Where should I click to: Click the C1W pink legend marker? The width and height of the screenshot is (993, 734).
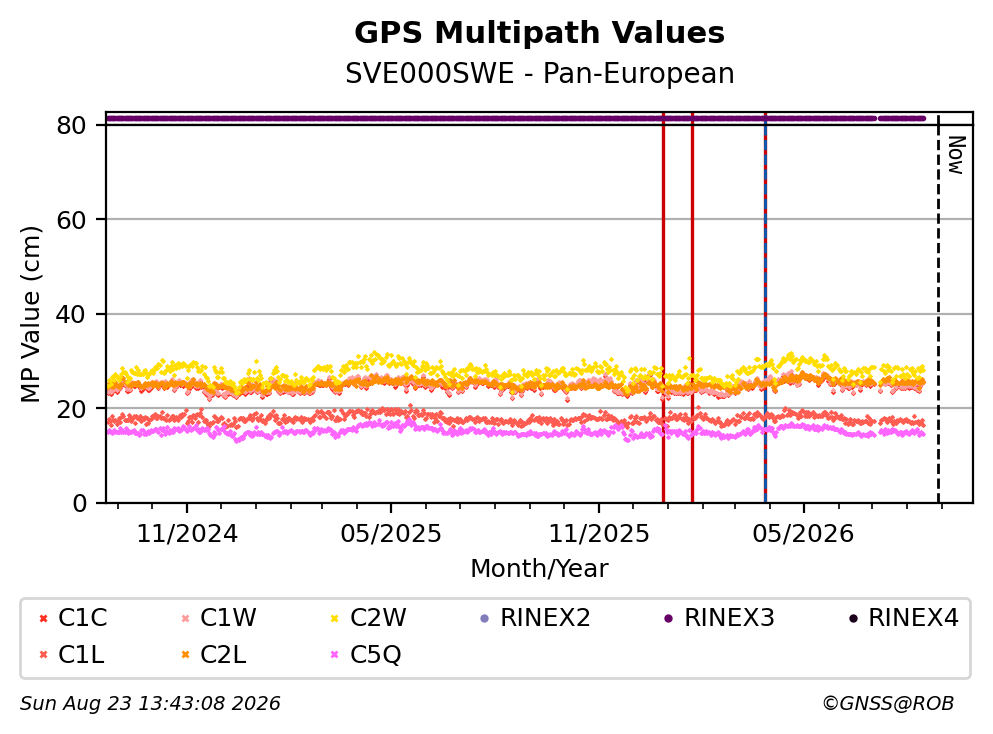[186, 619]
